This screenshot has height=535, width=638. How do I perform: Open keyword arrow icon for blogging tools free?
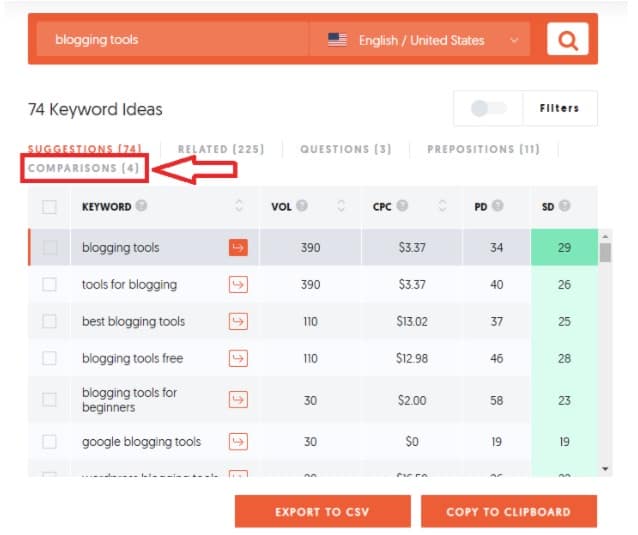click(238, 358)
